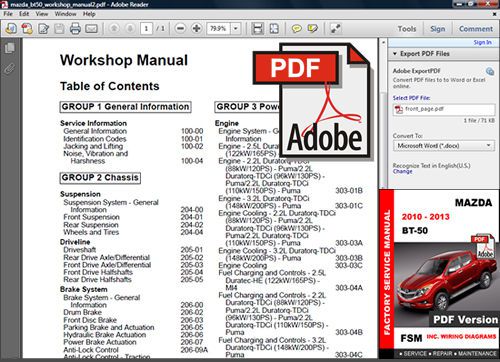Open the Edit menu
500x362 pixels.
coord(24,14)
